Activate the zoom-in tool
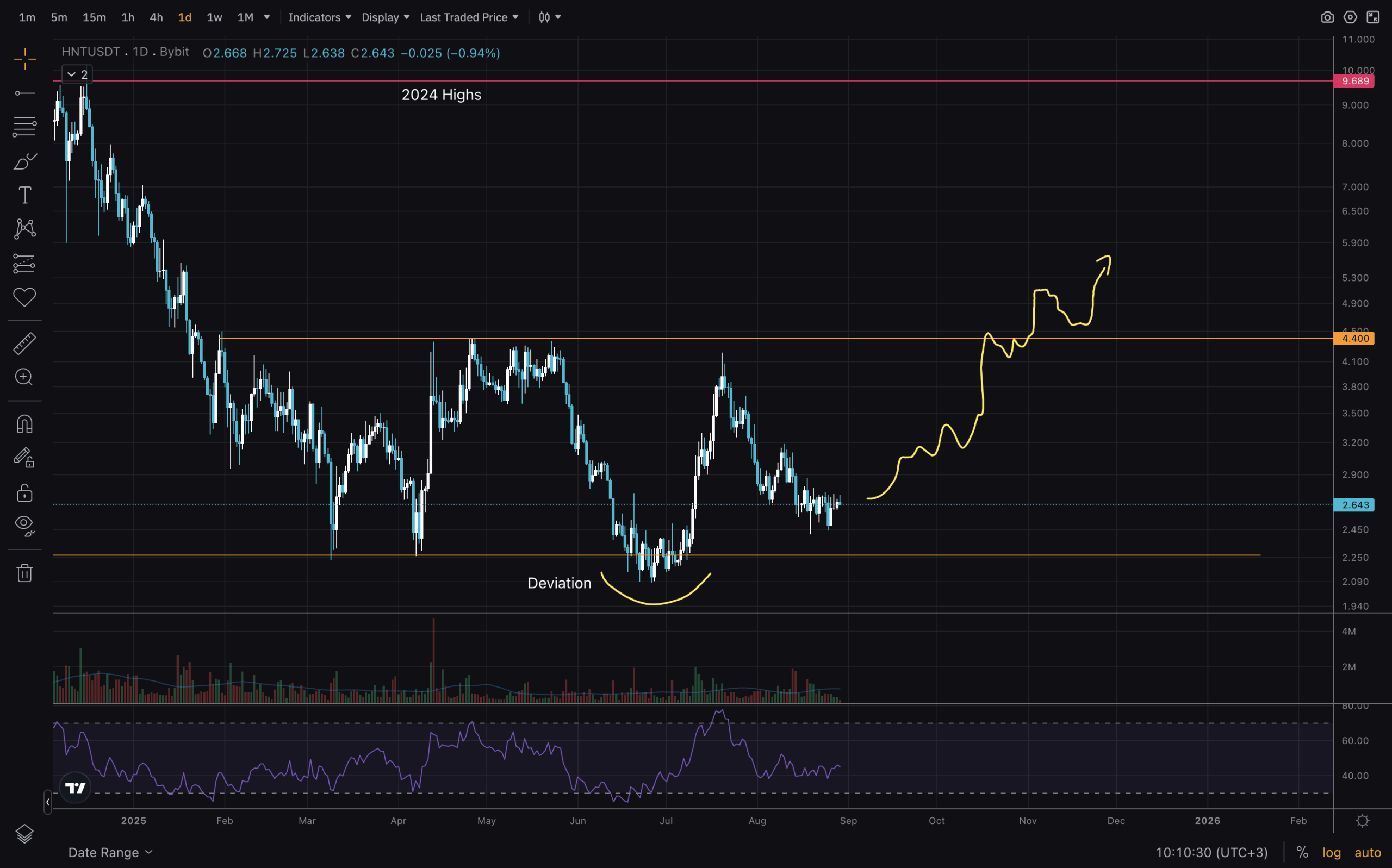 click(24, 377)
